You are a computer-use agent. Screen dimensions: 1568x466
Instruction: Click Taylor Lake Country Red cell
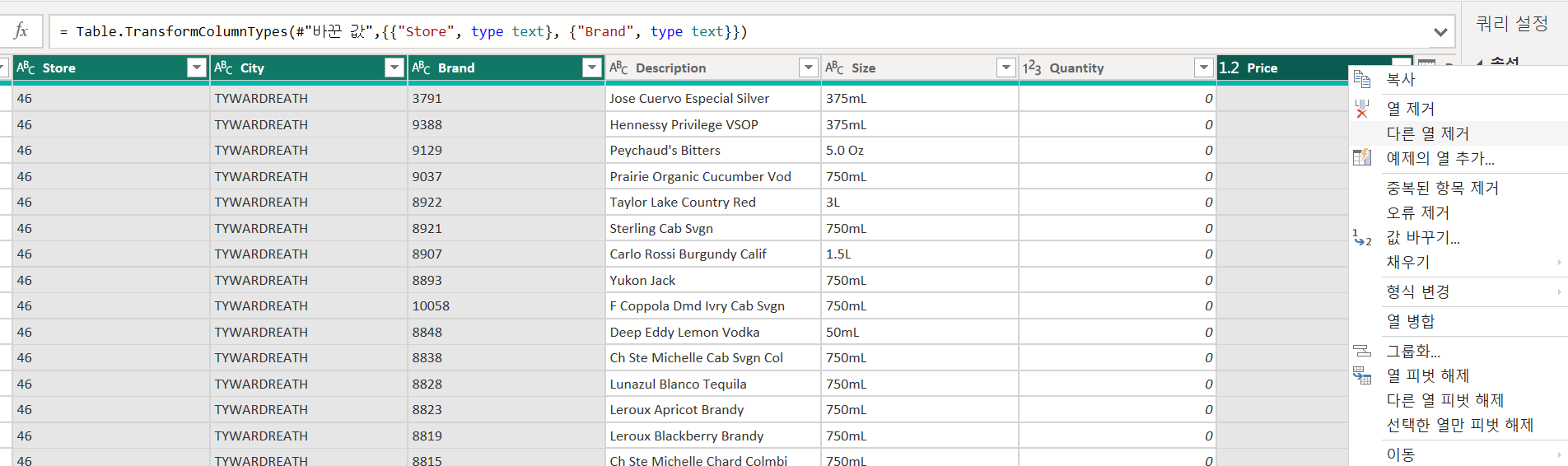713,202
